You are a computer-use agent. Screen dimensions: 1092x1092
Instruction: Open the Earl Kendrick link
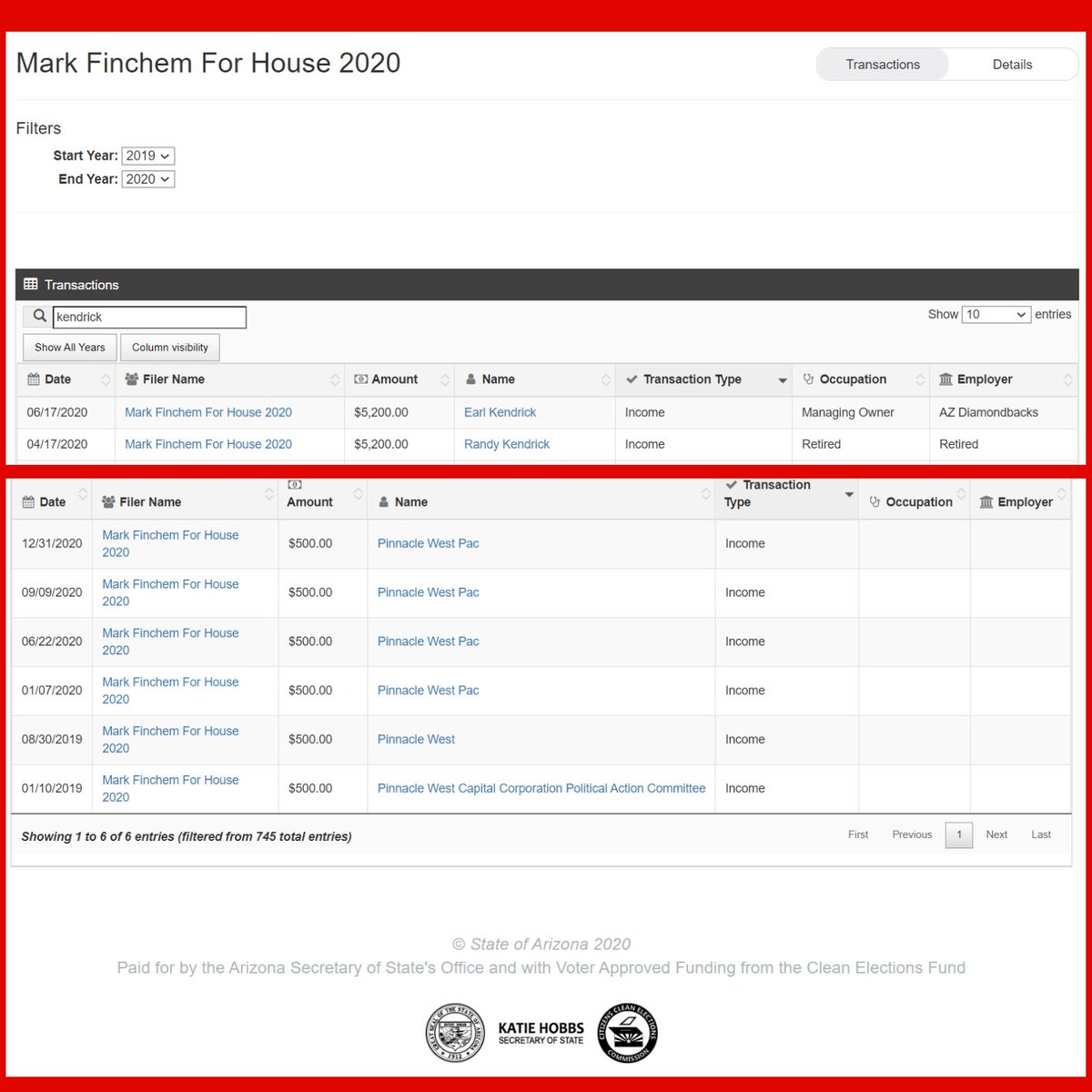click(x=500, y=412)
